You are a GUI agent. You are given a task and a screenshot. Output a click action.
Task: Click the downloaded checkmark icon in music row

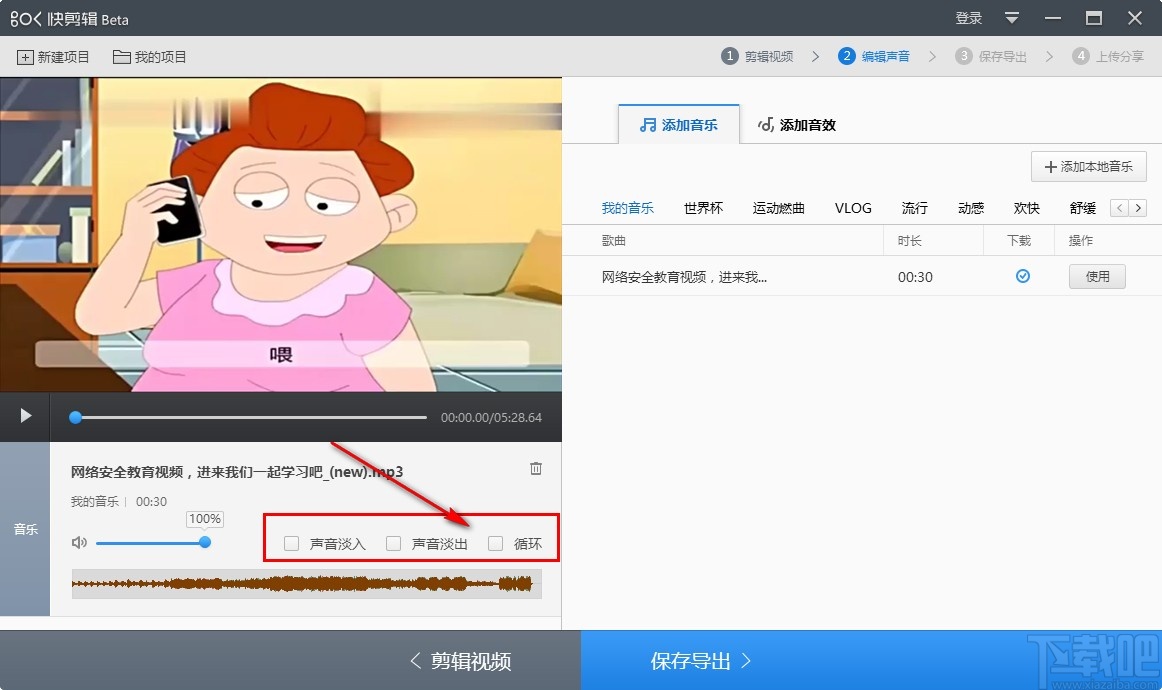coord(1023,276)
